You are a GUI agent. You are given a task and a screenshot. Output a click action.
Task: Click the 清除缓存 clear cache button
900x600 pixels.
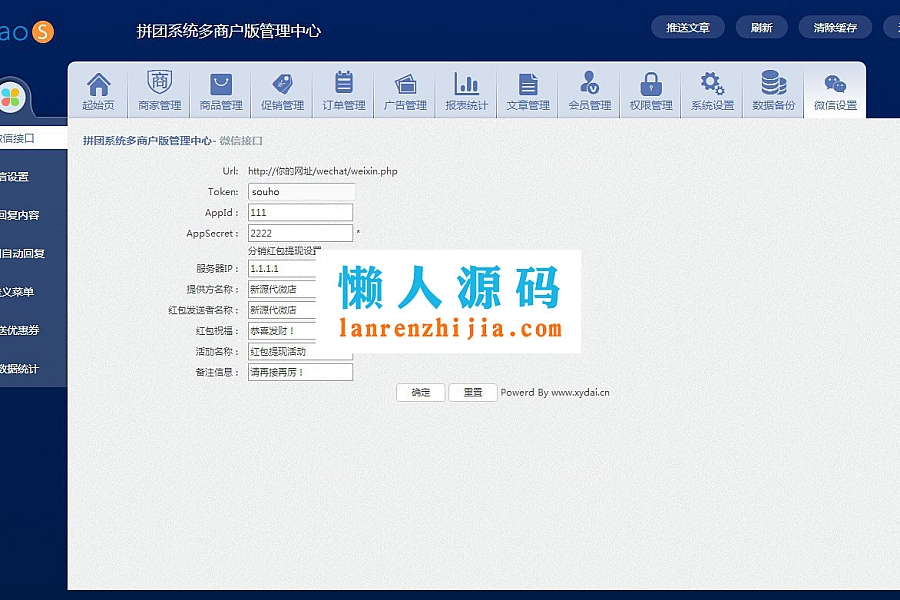835,28
